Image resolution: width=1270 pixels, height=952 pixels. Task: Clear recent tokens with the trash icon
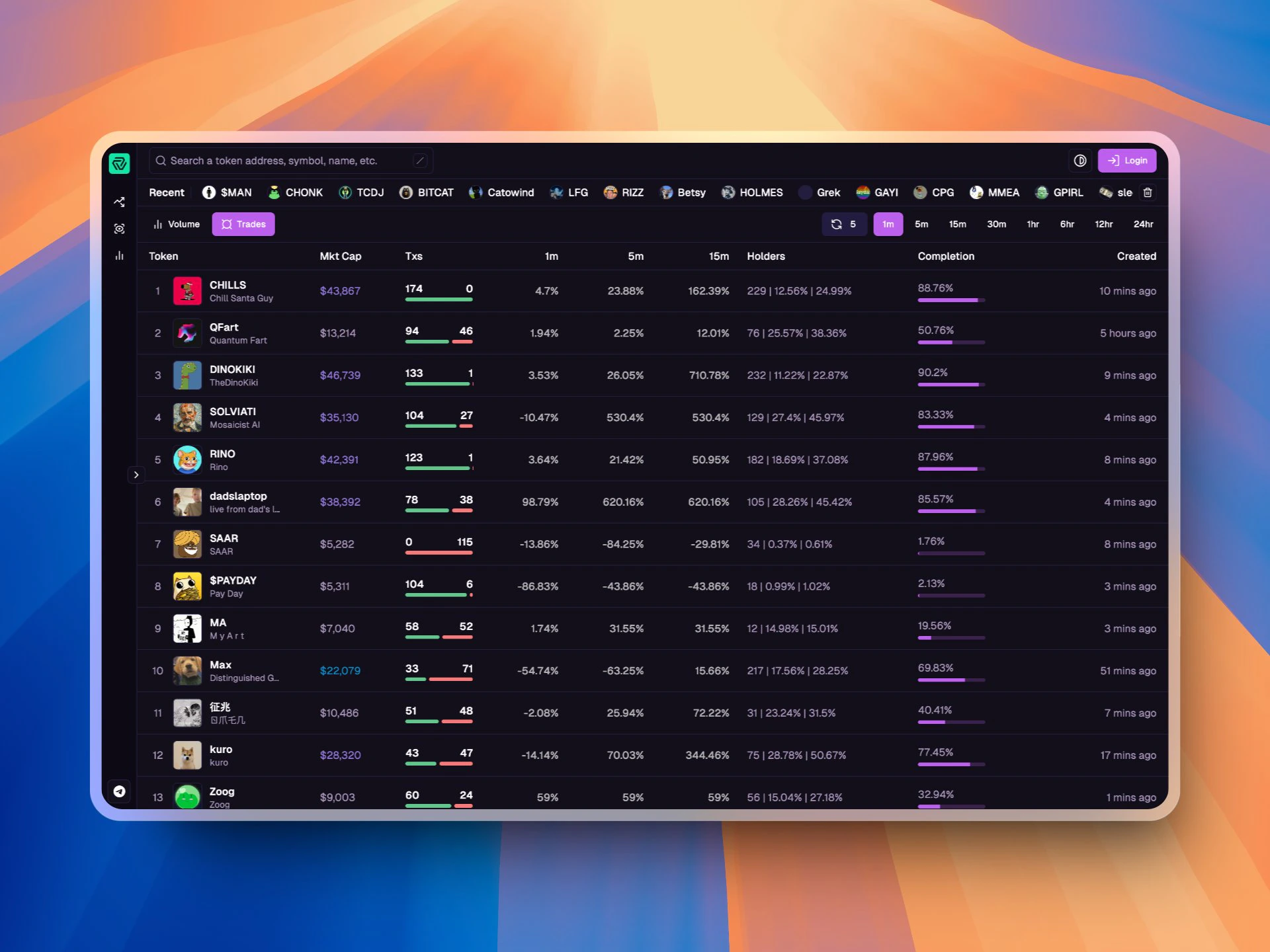tap(1148, 192)
